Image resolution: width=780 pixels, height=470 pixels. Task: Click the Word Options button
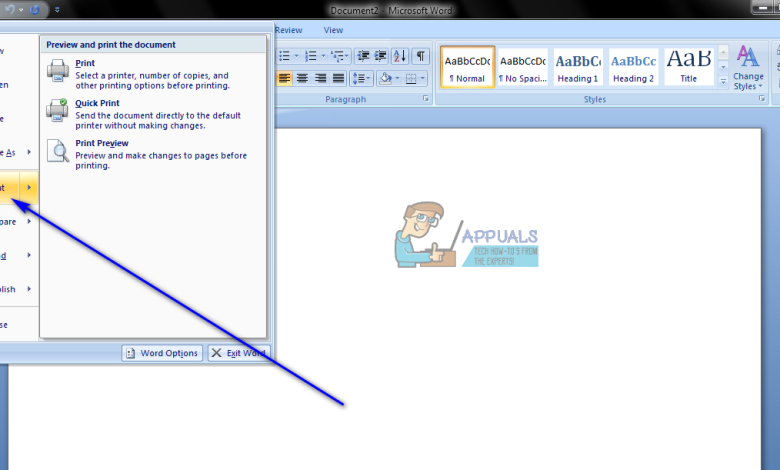tap(162, 353)
